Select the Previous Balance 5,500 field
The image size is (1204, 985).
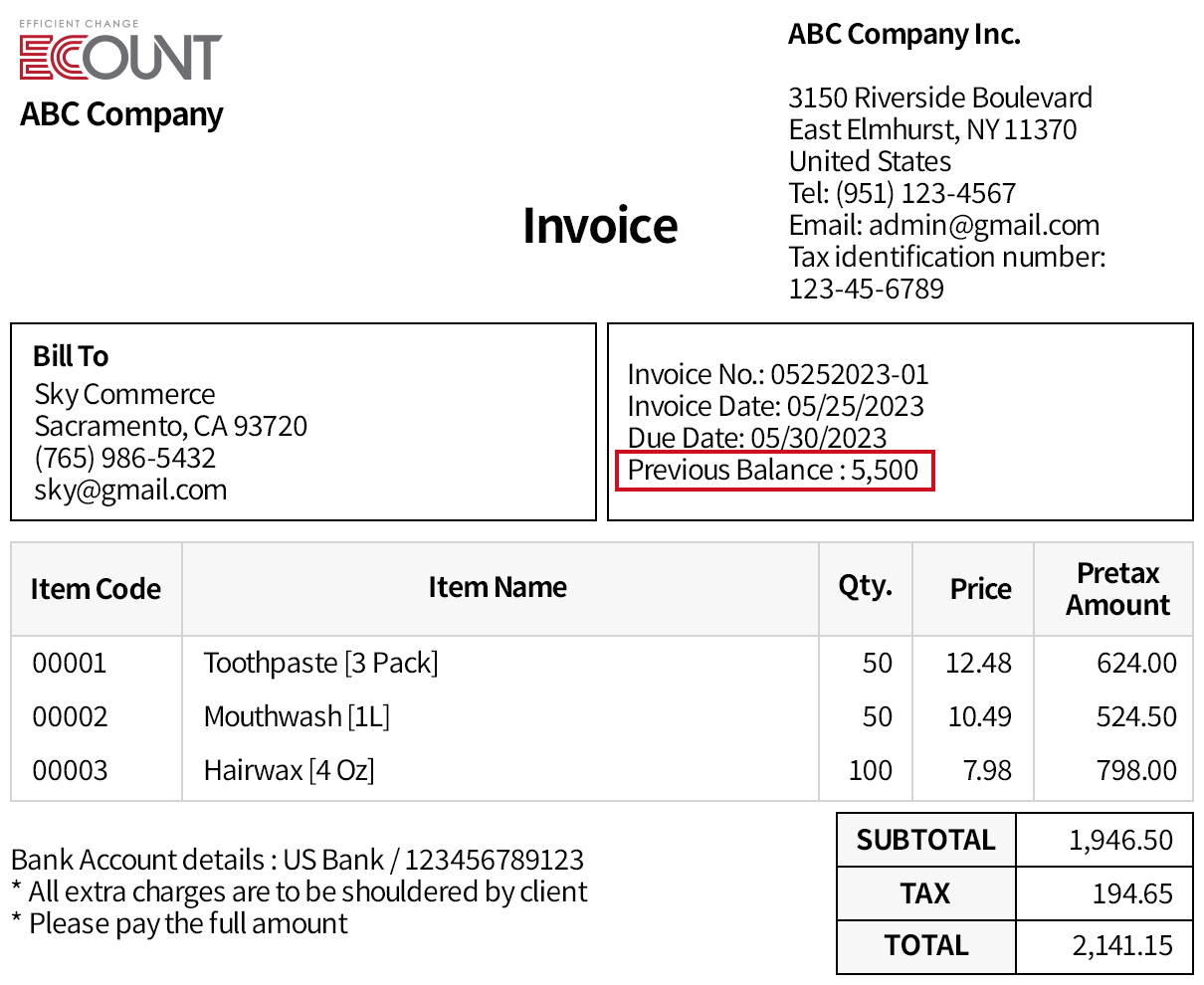tap(774, 470)
